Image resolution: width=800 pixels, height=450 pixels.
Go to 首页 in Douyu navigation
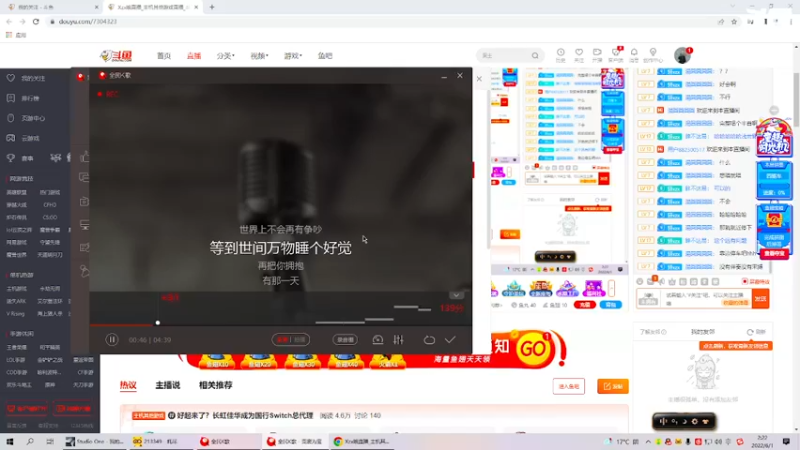tap(164, 56)
